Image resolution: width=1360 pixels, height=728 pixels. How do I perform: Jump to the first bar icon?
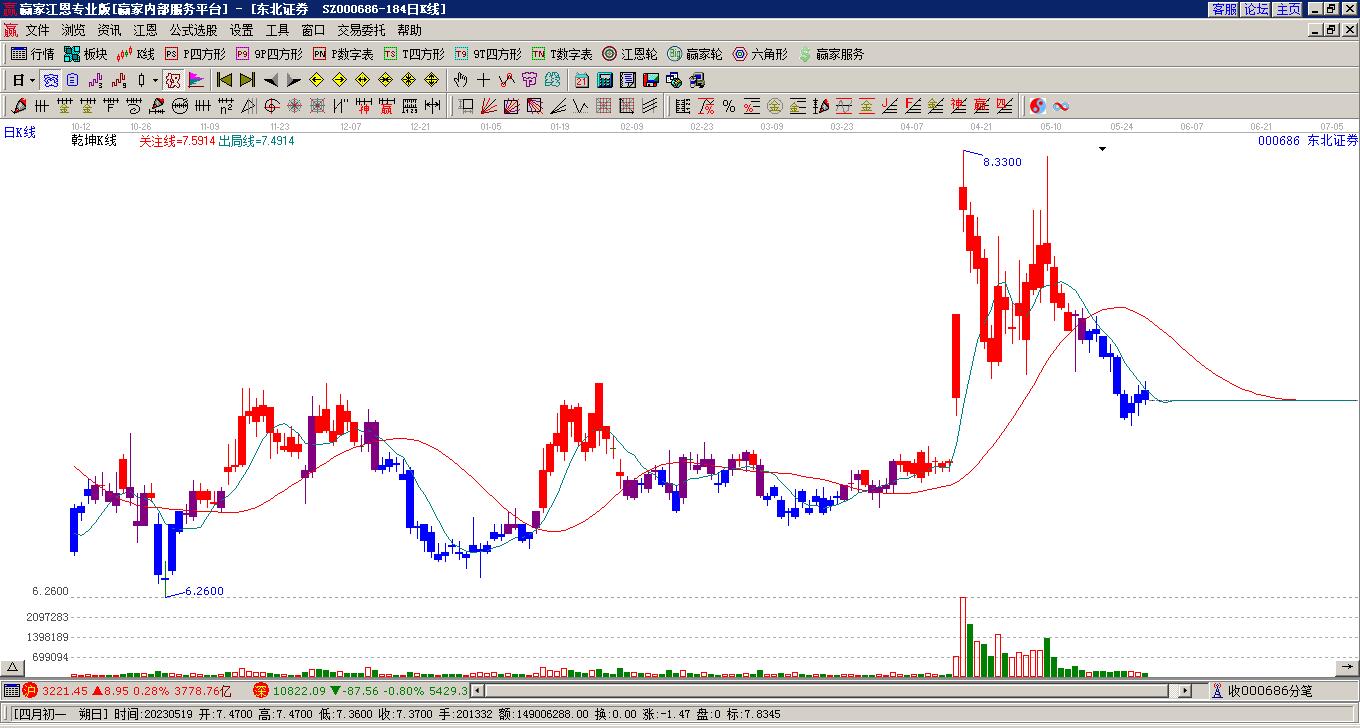click(x=225, y=80)
